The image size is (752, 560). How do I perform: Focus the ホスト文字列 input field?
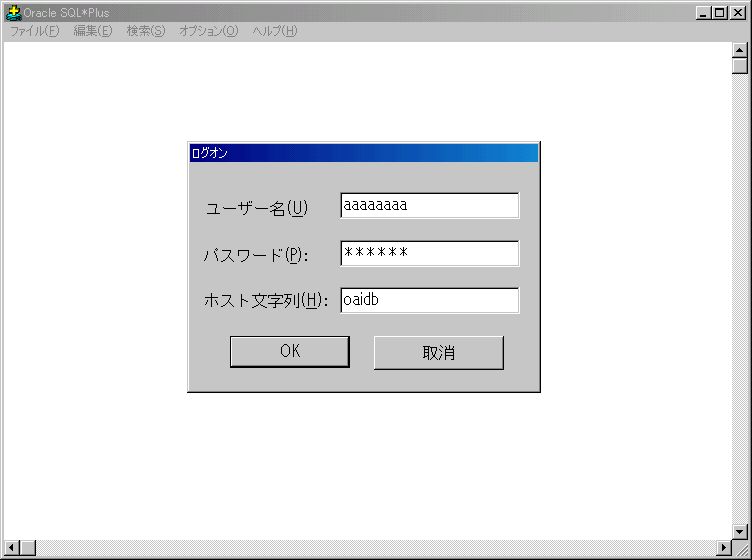tap(430, 300)
